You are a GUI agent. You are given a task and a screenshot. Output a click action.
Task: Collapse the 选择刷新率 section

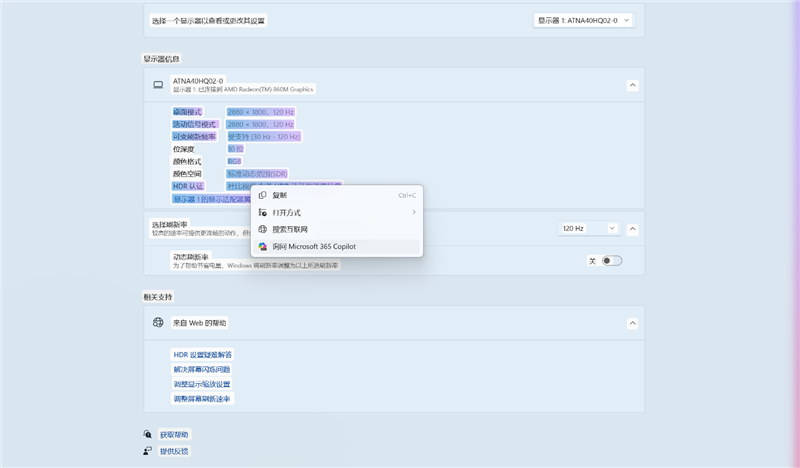coord(632,228)
